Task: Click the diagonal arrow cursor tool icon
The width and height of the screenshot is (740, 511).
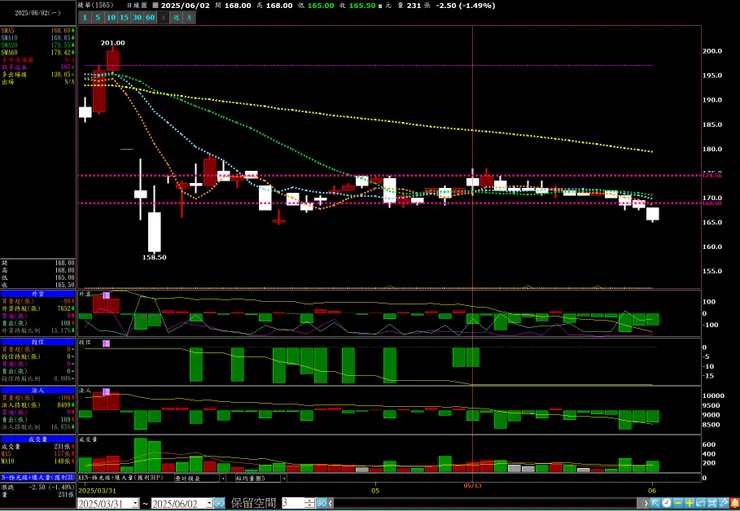Action: click(x=656, y=503)
